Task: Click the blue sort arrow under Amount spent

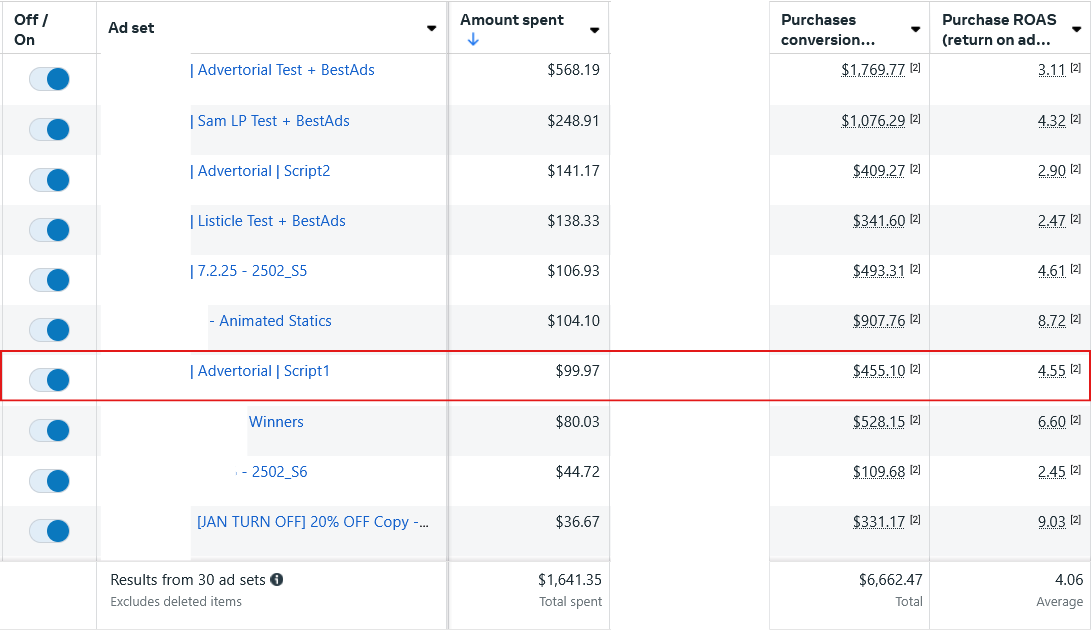Action: pos(473,40)
